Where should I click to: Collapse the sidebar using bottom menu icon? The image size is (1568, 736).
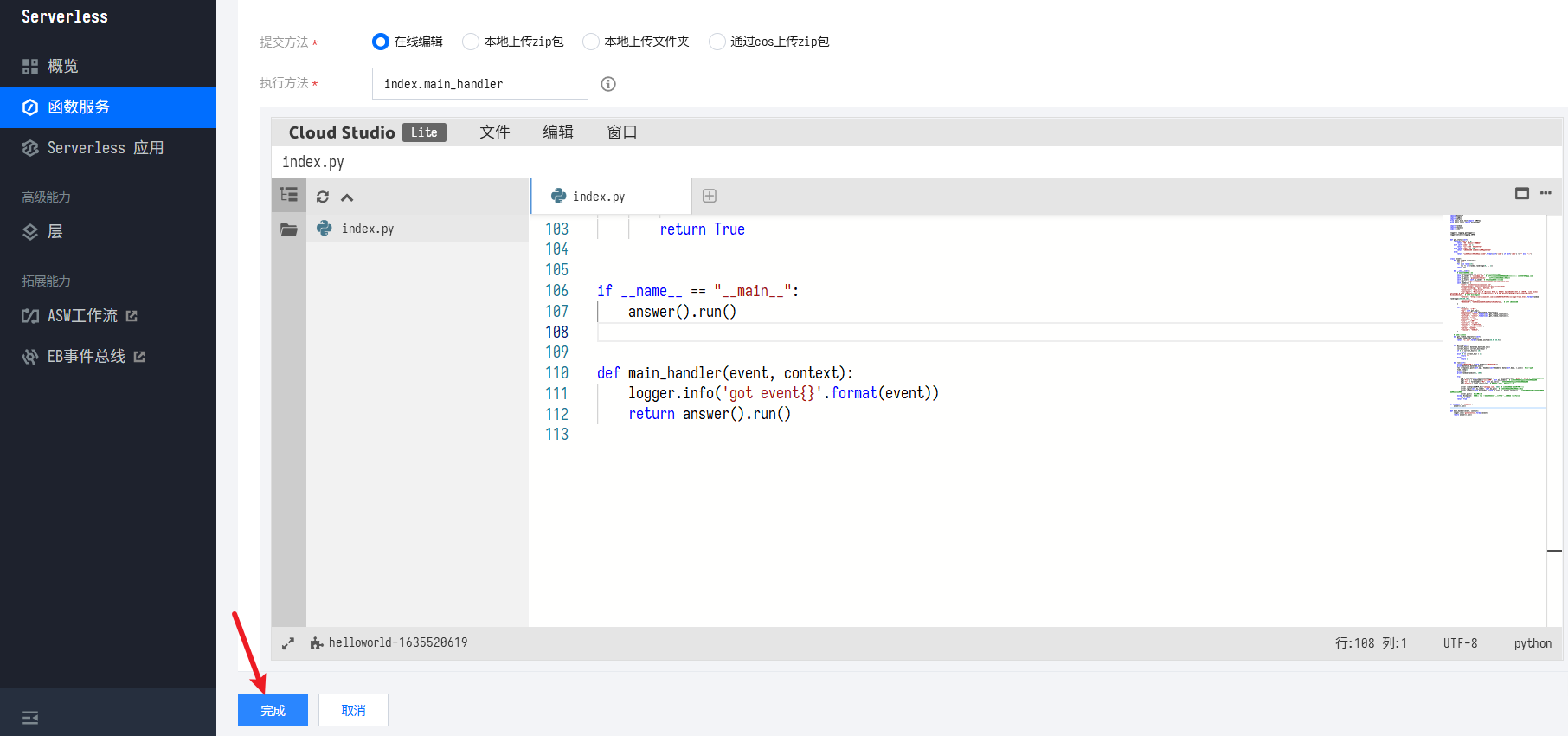point(30,717)
